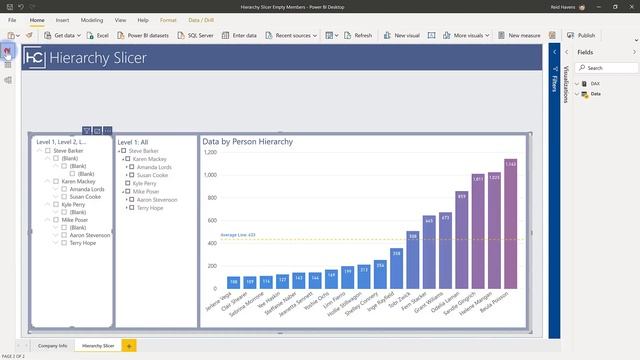Switch to Model view in left sidebar
The height and width of the screenshot is (360, 640).
8,80
